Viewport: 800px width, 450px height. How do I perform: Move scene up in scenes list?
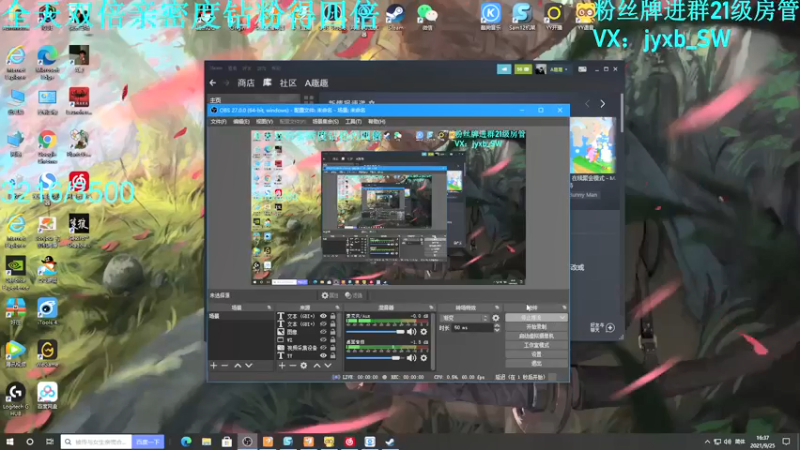coord(238,365)
